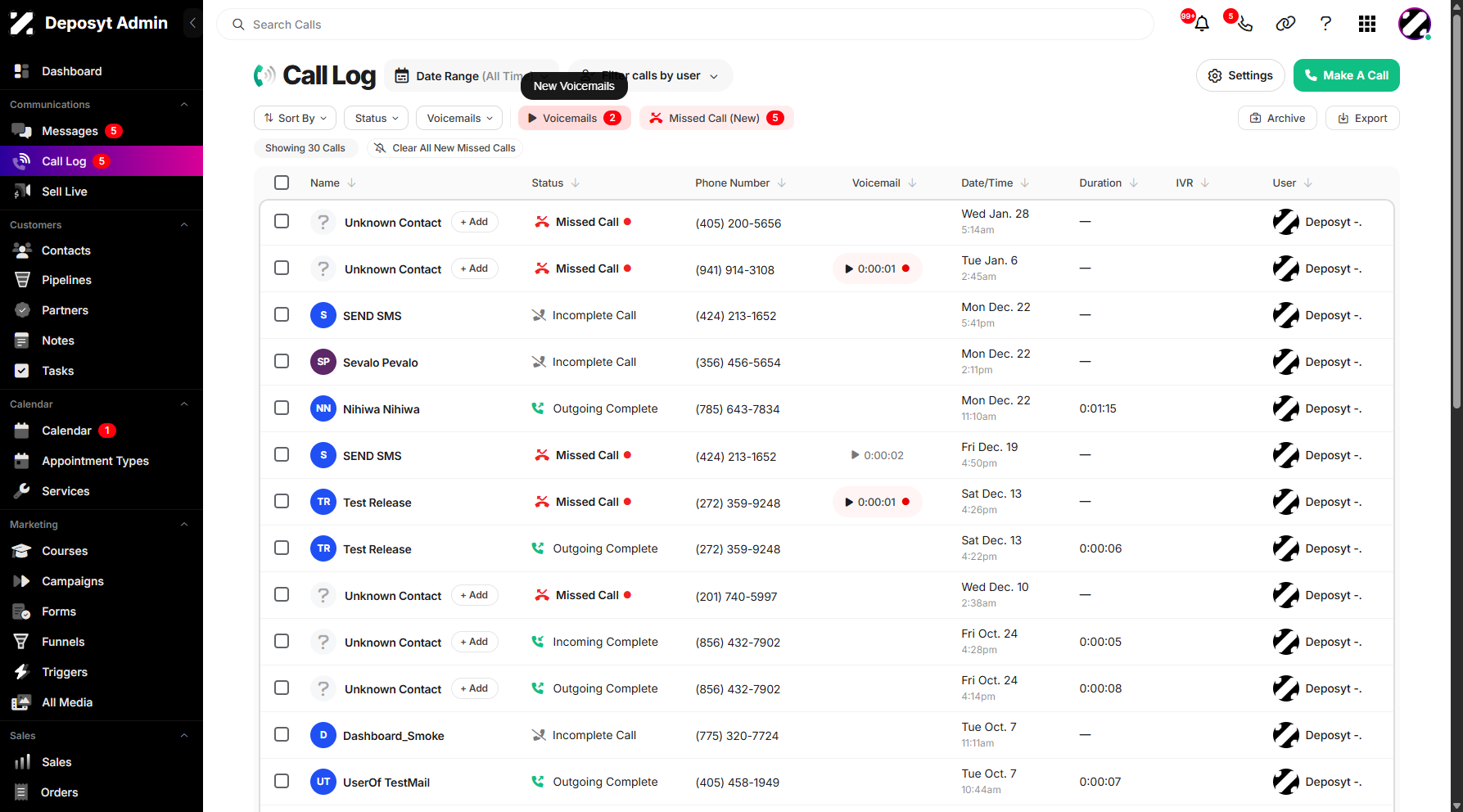This screenshot has height=812, width=1463.
Task: Open the Status filter dropdown
Action: (x=377, y=118)
